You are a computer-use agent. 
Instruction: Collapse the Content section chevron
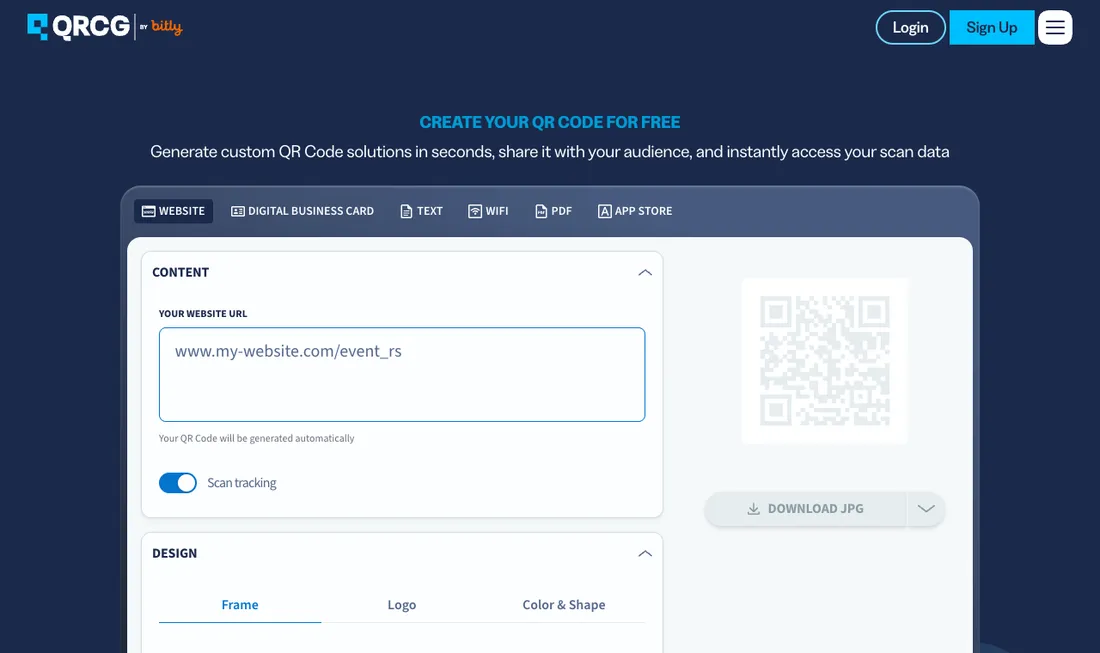[645, 272]
